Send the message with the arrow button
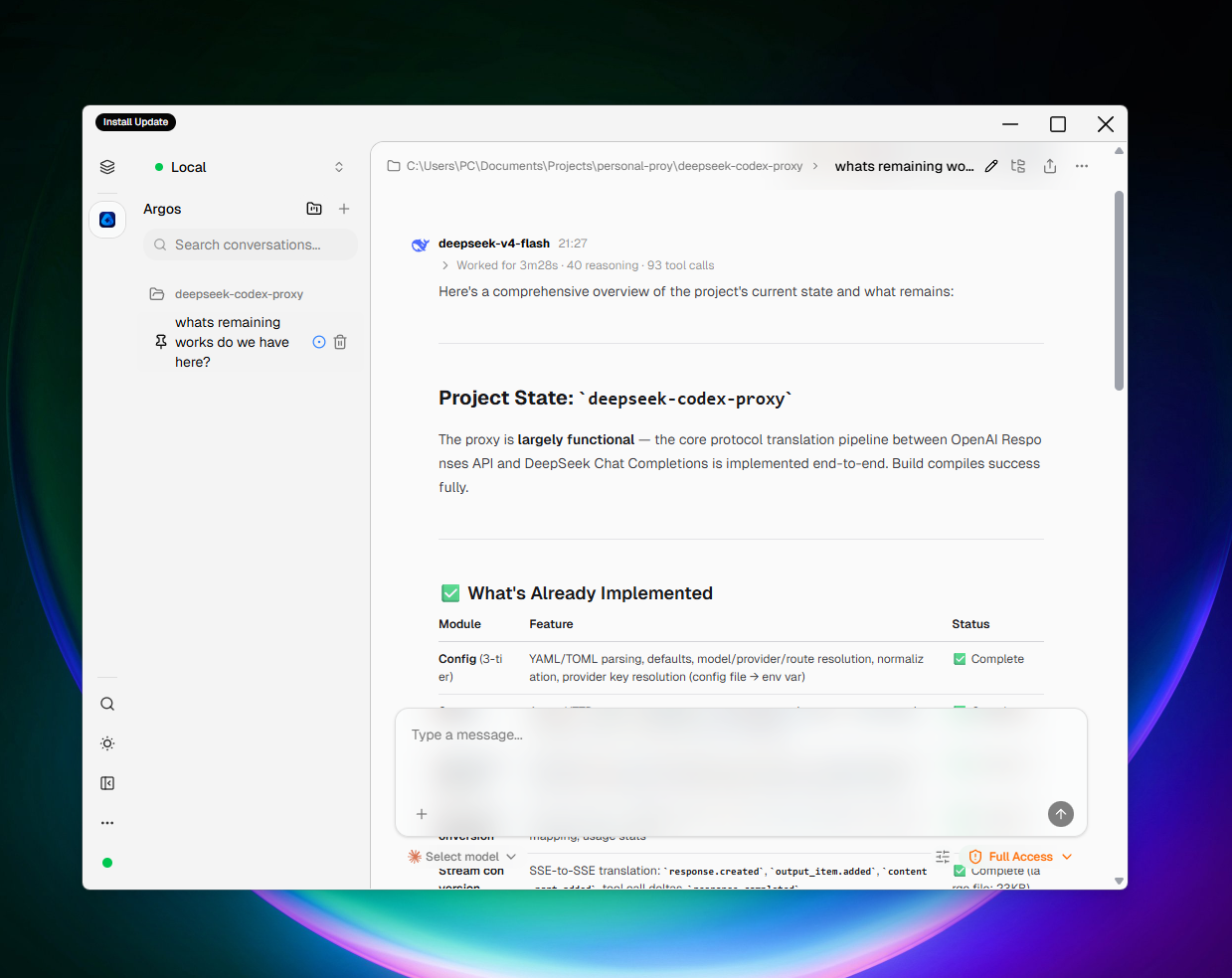The height and width of the screenshot is (978, 1232). (x=1061, y=814)
